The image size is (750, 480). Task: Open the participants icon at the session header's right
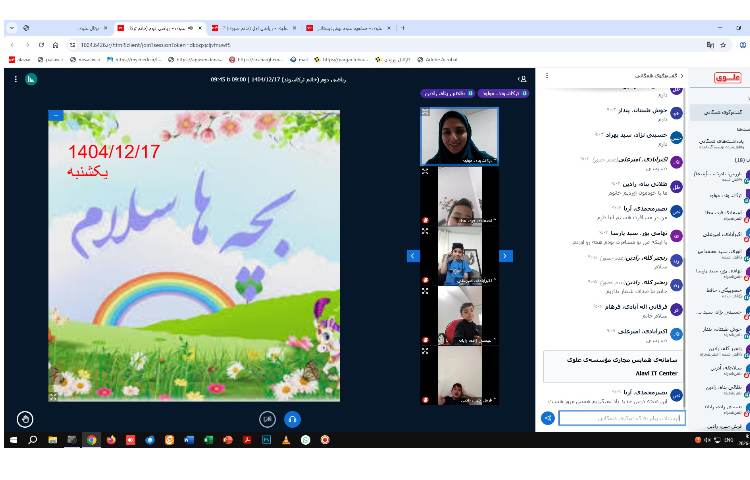point(522,79)
